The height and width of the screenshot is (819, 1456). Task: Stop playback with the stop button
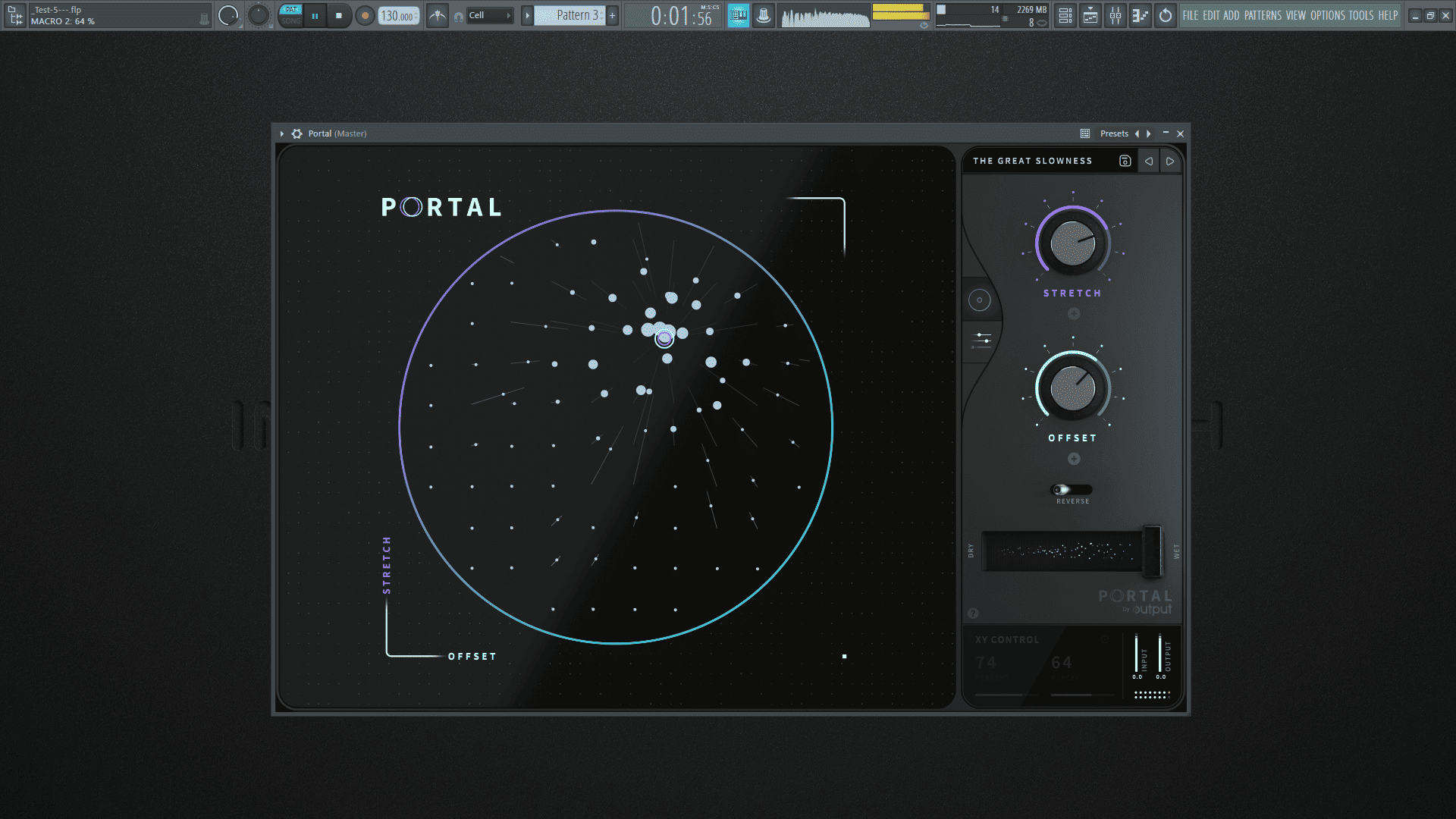339,15
